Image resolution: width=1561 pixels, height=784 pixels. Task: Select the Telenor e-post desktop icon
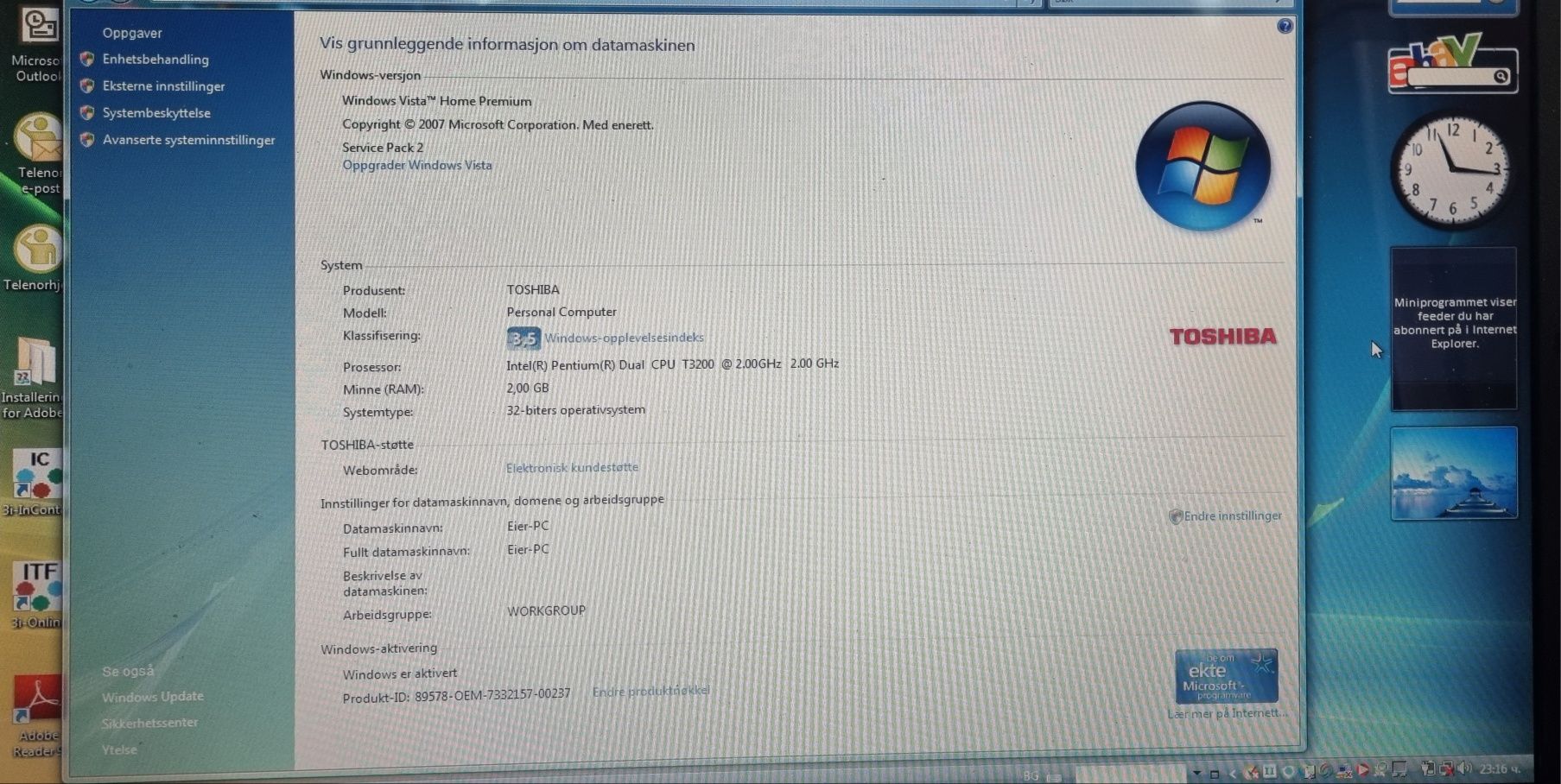pos(37,155)
